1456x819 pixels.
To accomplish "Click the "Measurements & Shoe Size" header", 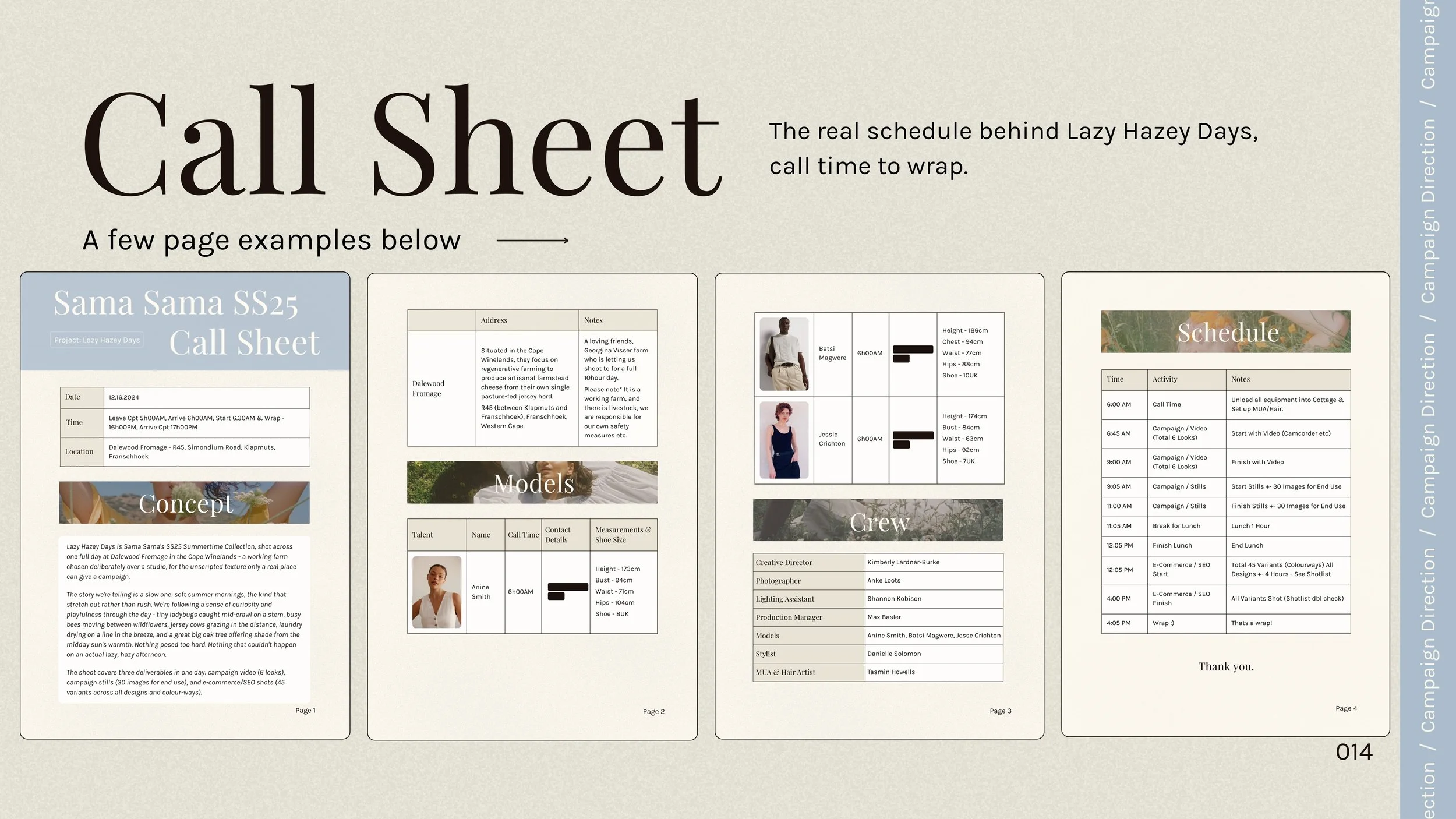I will 623,535.
